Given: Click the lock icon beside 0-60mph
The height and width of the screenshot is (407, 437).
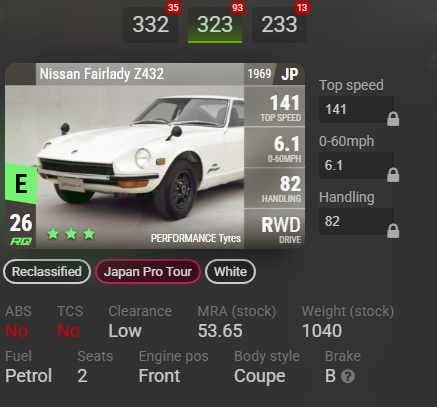Looking at the screenshot, I should pyautogui.click(x=393, y=175).
